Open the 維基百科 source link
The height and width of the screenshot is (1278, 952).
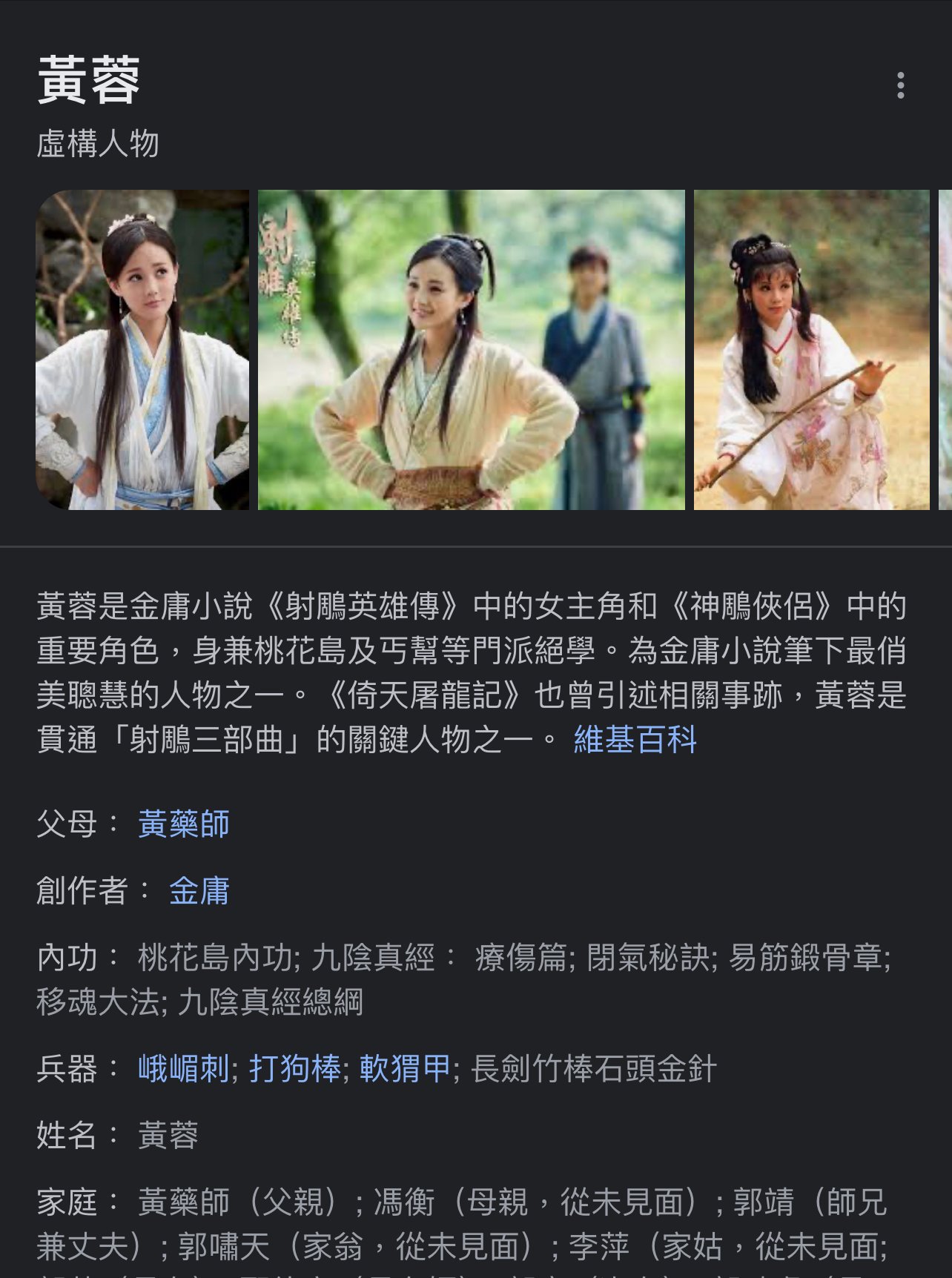(635, 740)
